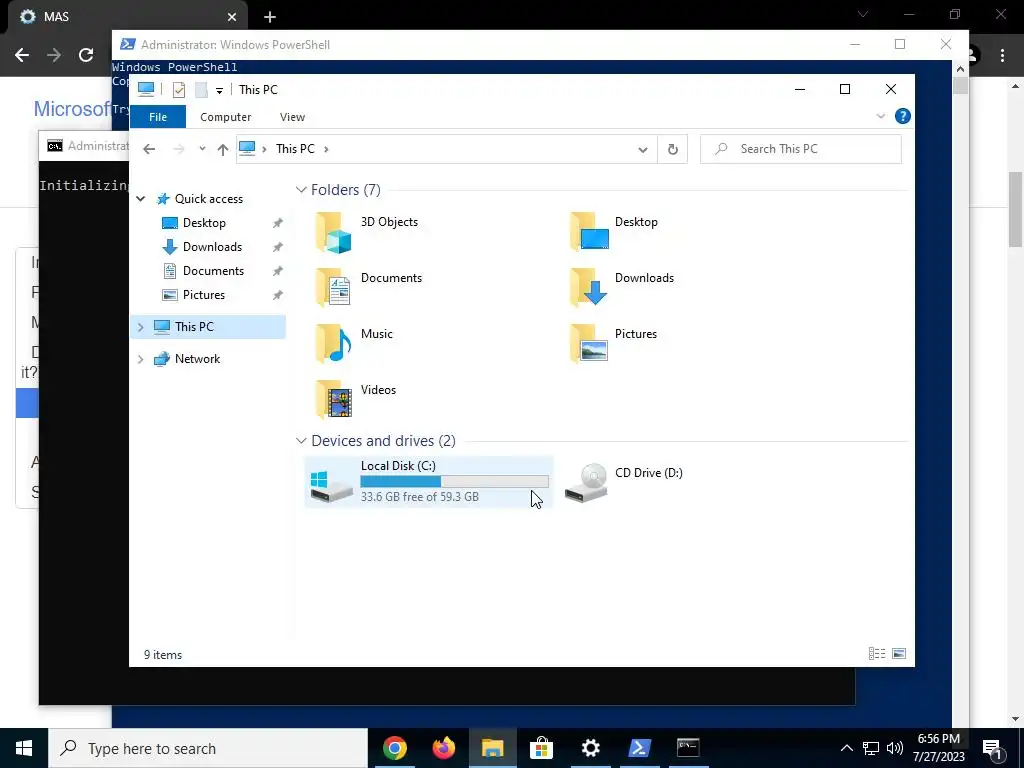Open the Desktop folder in Folders group
1024x768 pixels.
tap(614, 232)
